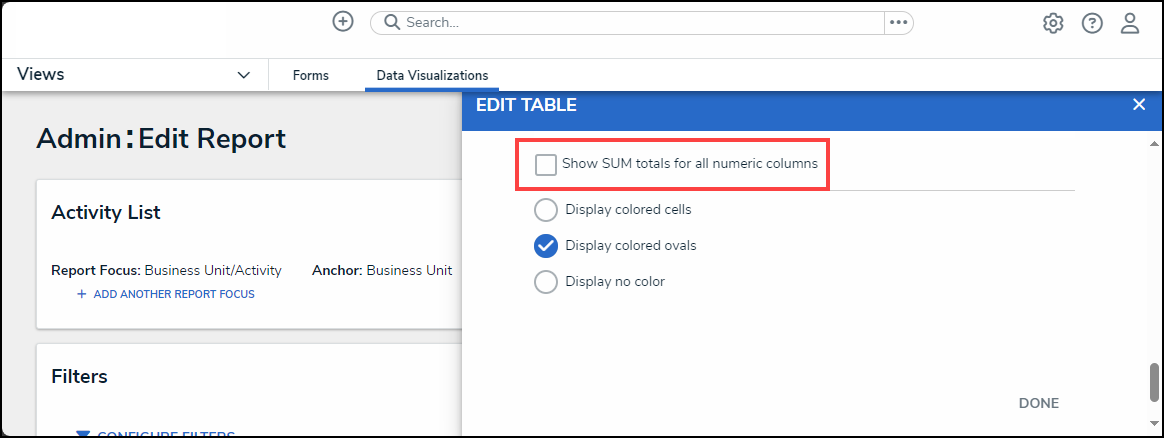
Task: Click the search magnifier icon
Action: click(392, 22)
